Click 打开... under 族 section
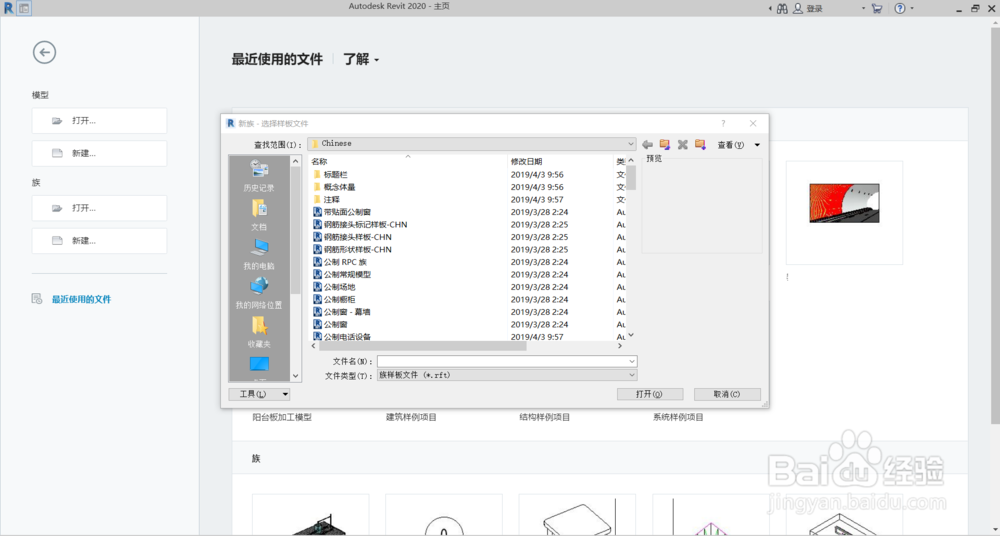 point(99,208)
